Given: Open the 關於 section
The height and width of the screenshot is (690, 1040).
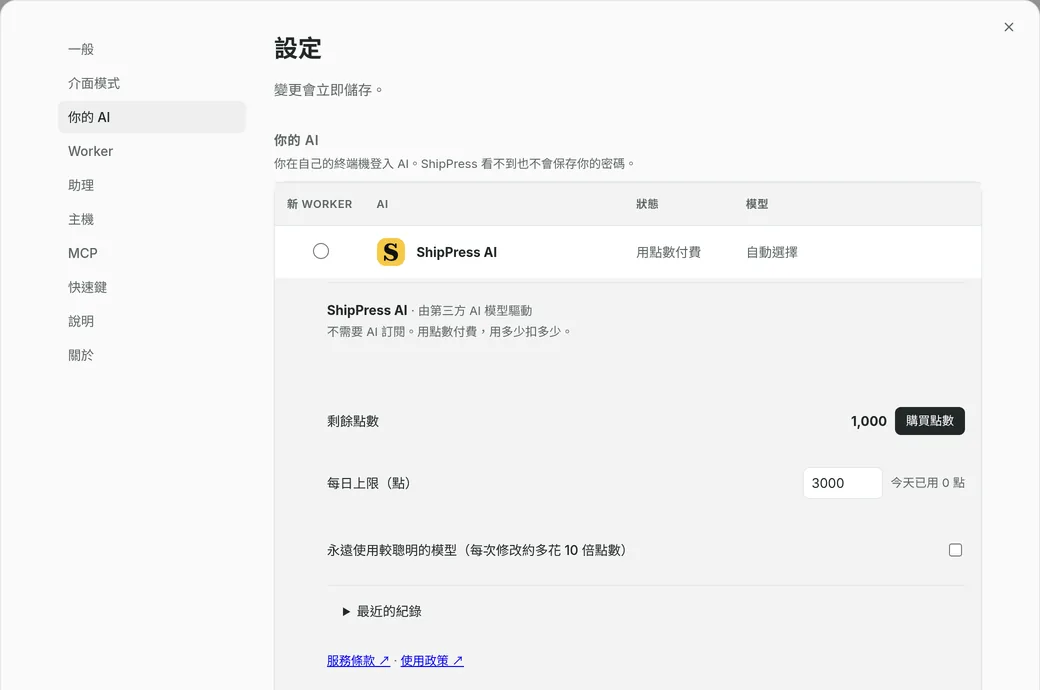Looking at the screenshot, I should click(x=81, y=355).
